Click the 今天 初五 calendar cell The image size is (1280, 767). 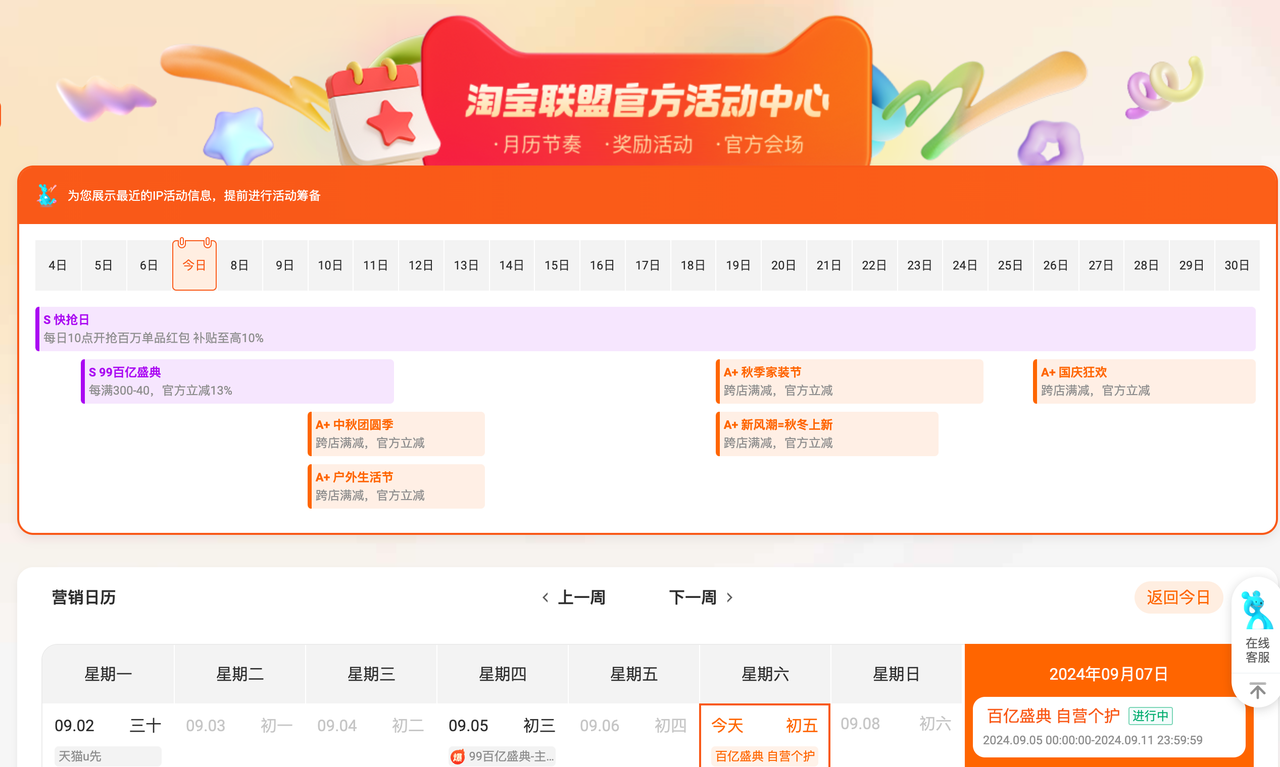pyautogui.click(x=765, y=735)
